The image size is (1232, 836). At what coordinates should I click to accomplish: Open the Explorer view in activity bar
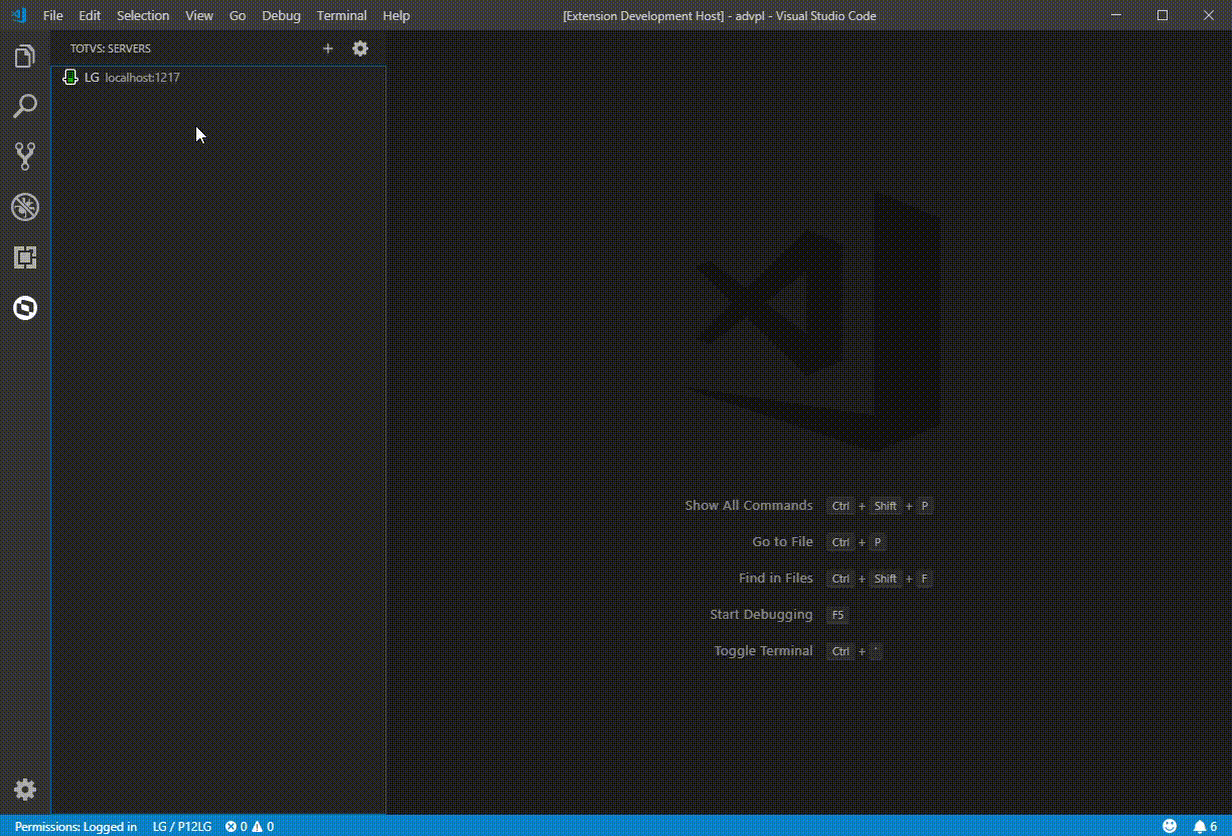pos(25,56)
